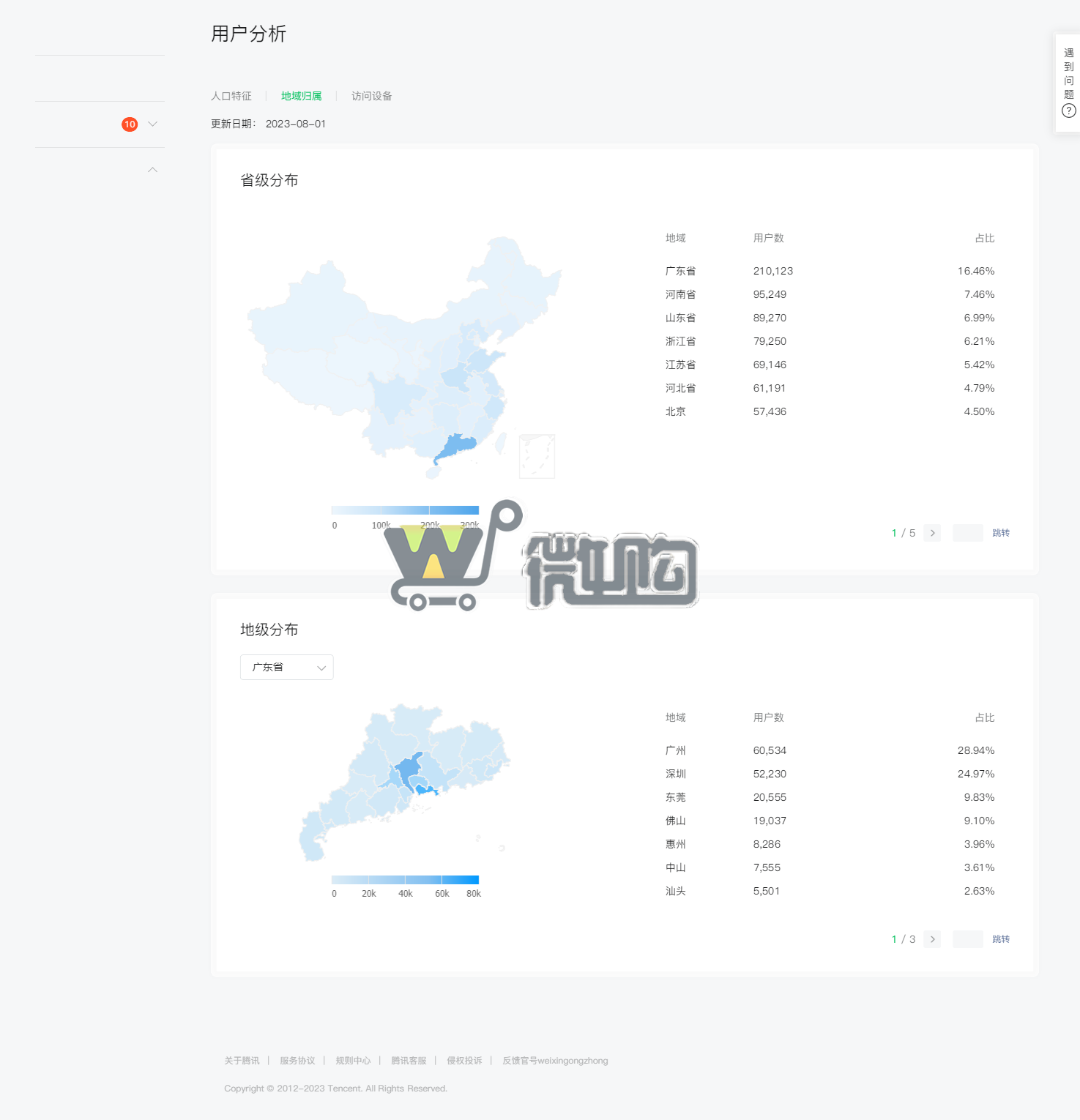Click the help question mark icon
This screenshot has height=1120, width=1080.
(1068, 110)
